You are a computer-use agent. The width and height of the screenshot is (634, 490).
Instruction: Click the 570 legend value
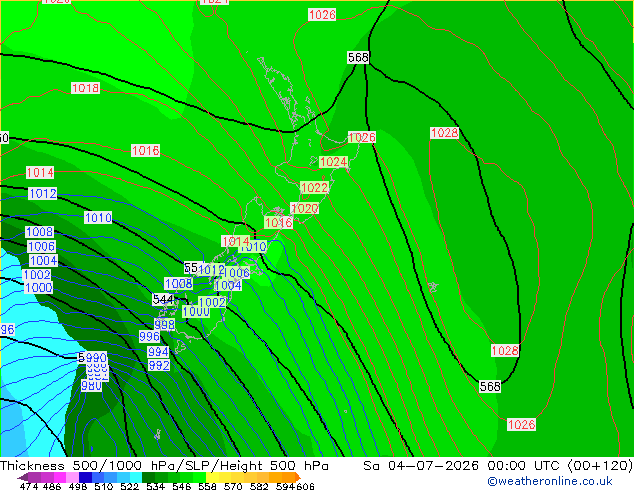(233, 486)
